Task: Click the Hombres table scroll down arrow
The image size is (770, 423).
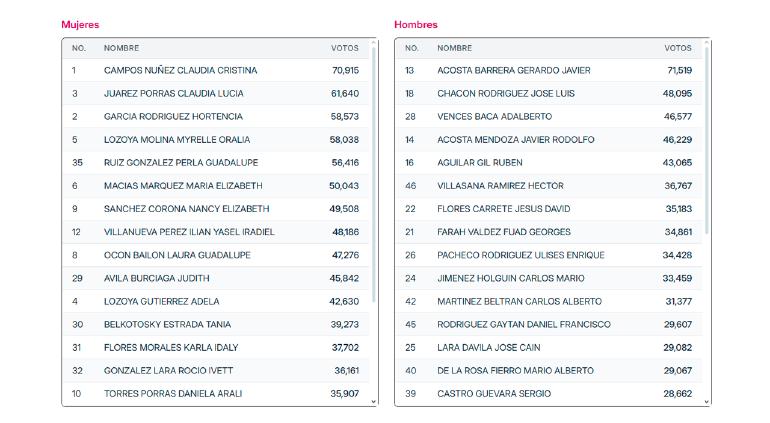Action: pyautogui.click(x=707, y=401)
